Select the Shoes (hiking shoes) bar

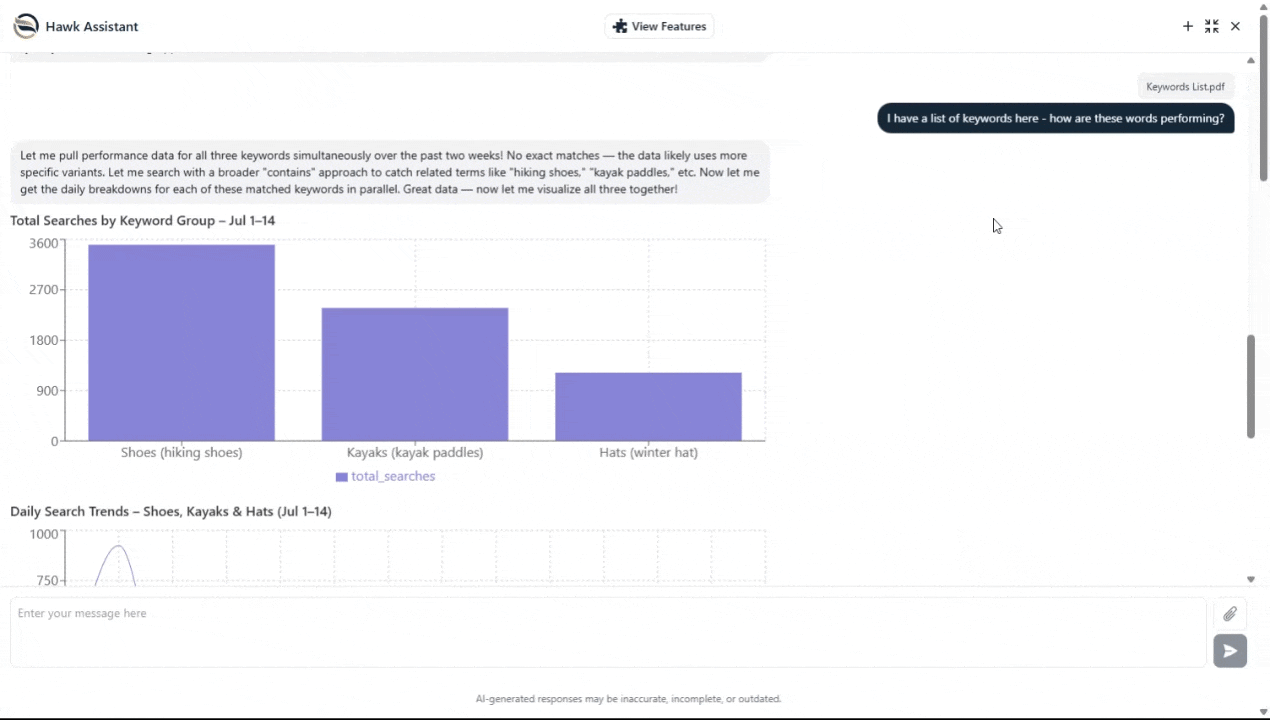181,343
